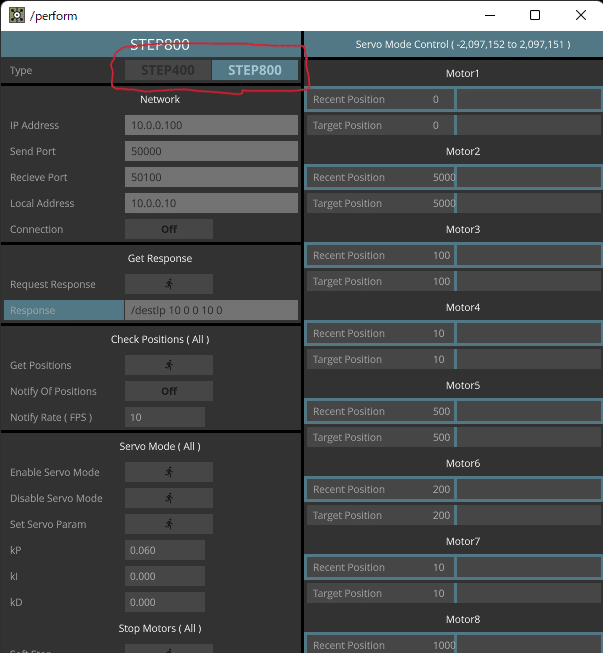Click the Motor8 heading
603x653 pixels.
[463, 619]
